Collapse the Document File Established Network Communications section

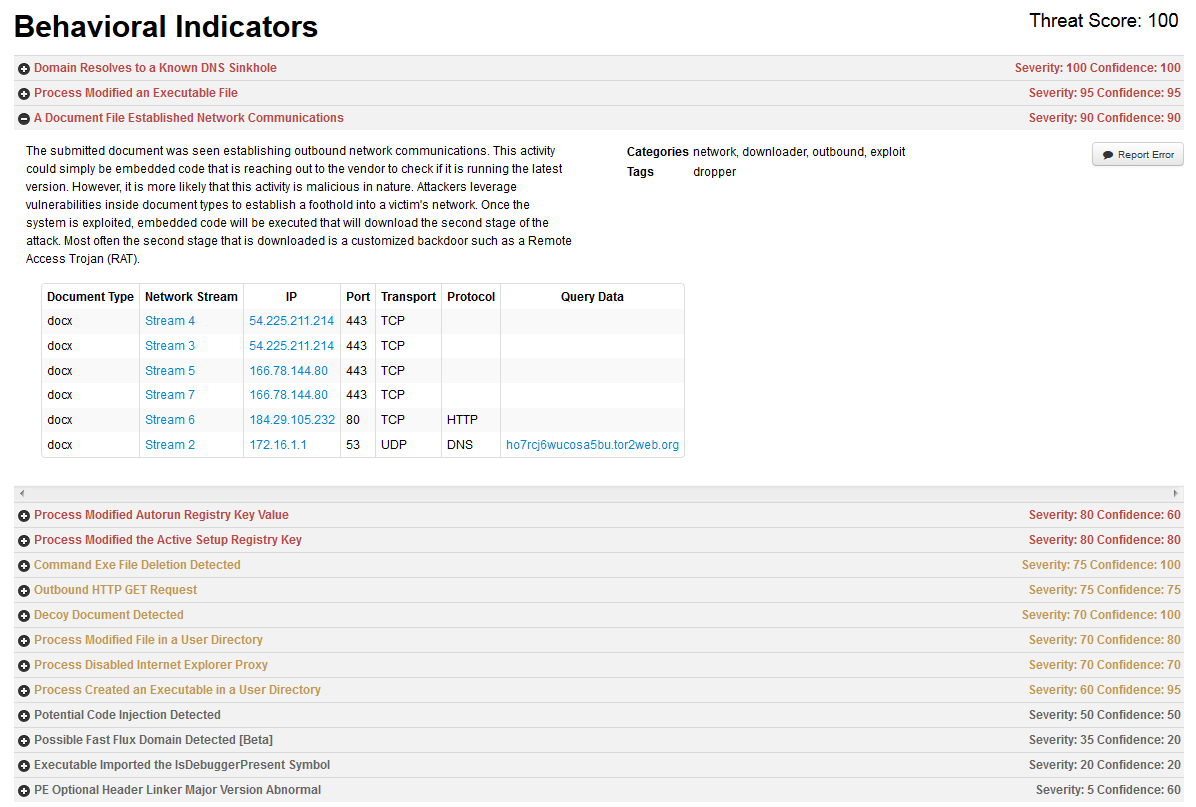24,118
